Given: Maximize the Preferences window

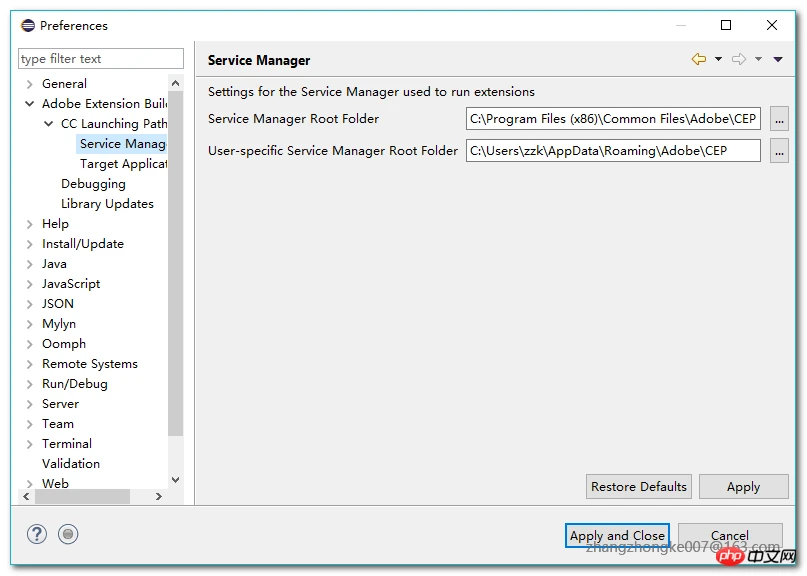Looking at the screenshot, I should (726, 25).
